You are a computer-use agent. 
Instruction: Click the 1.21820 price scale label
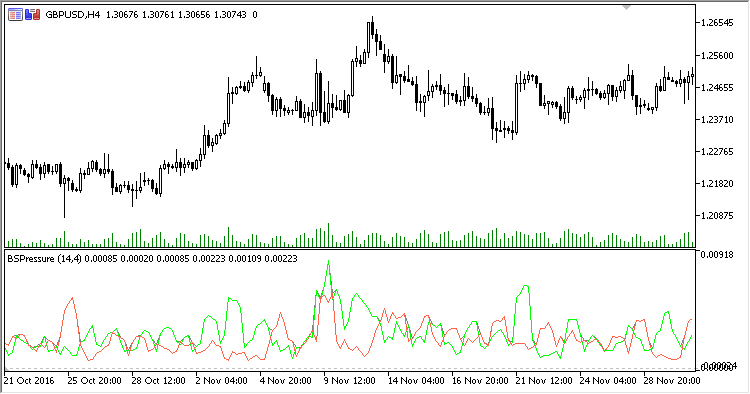point(717,184)
